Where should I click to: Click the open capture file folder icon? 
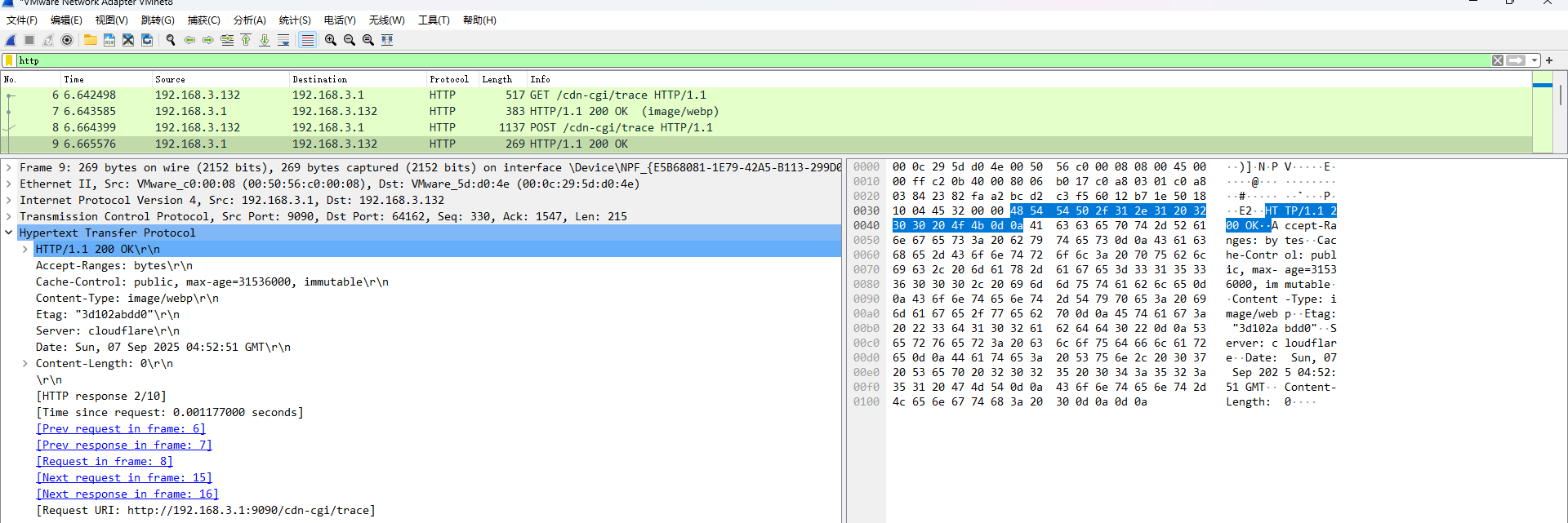coord(90,40)
